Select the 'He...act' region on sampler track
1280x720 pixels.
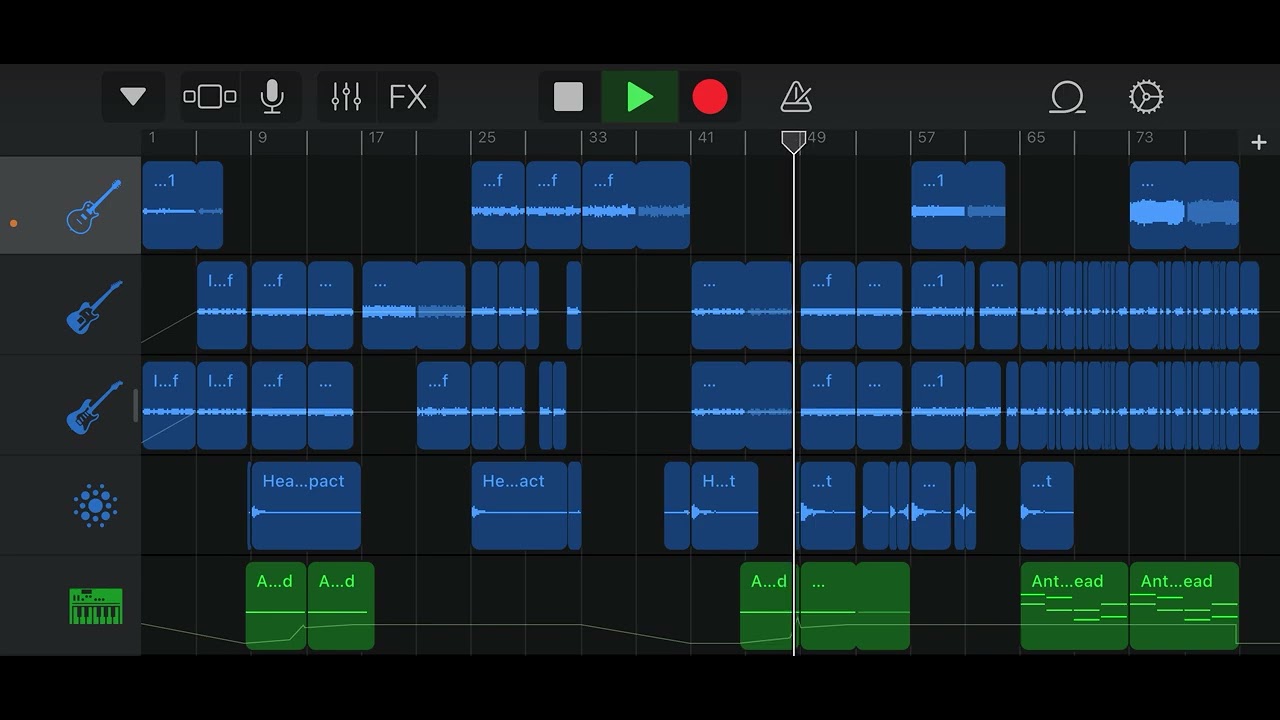pos(519,506)
